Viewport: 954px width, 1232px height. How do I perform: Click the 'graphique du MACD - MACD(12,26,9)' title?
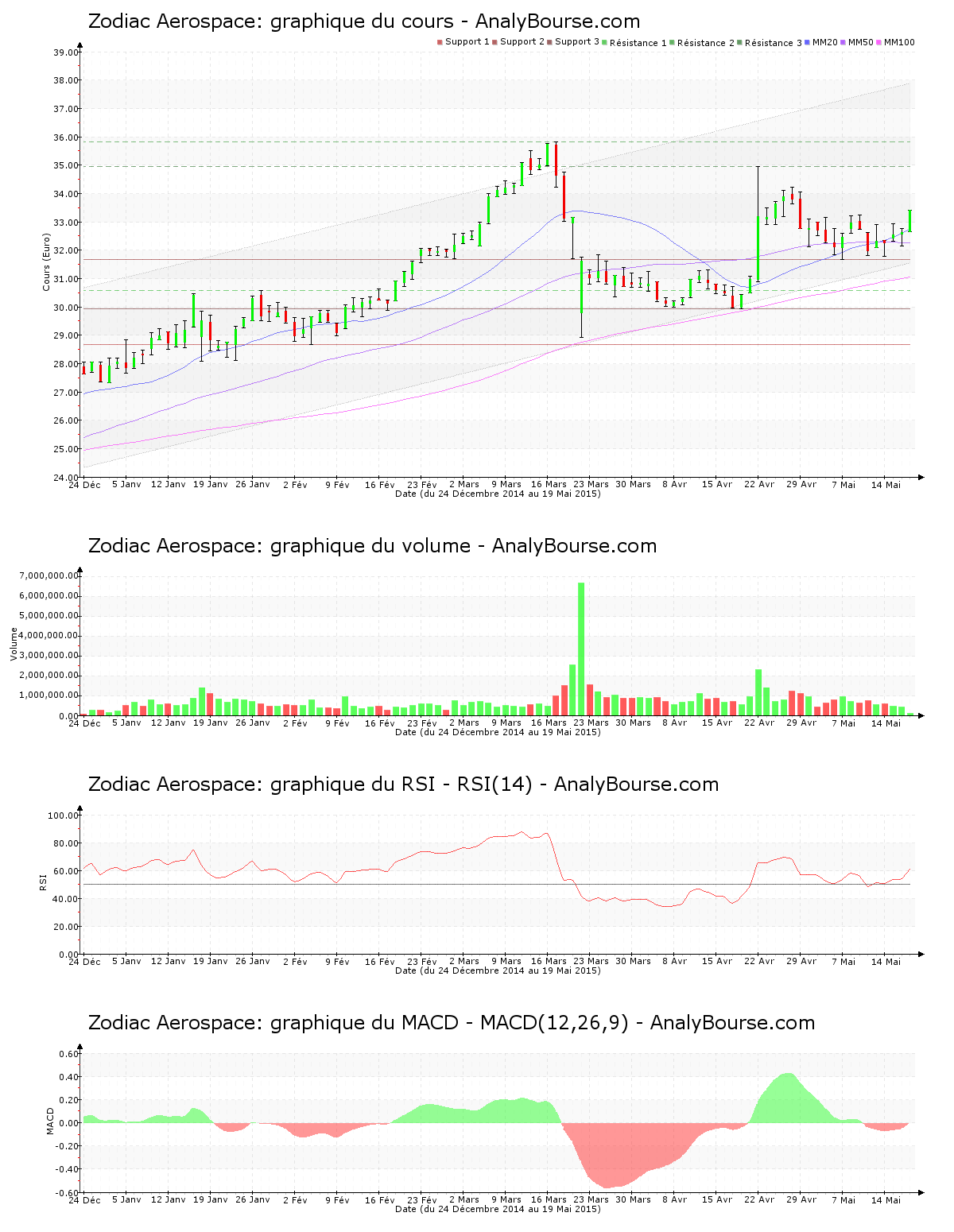coord(452,1023)
